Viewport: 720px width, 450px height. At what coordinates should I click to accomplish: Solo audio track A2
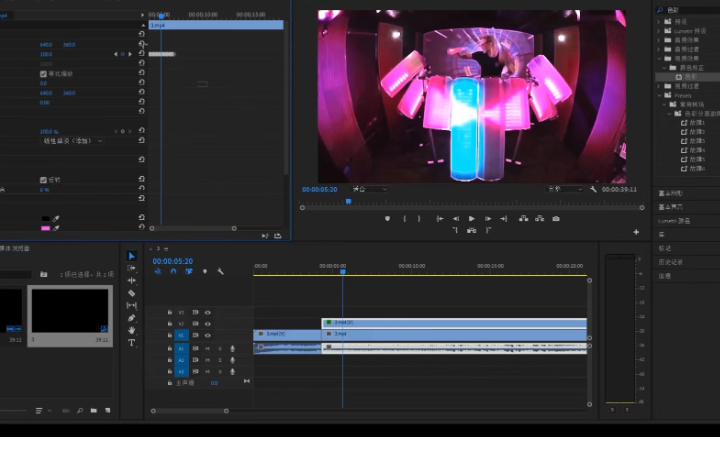point(220,360)
